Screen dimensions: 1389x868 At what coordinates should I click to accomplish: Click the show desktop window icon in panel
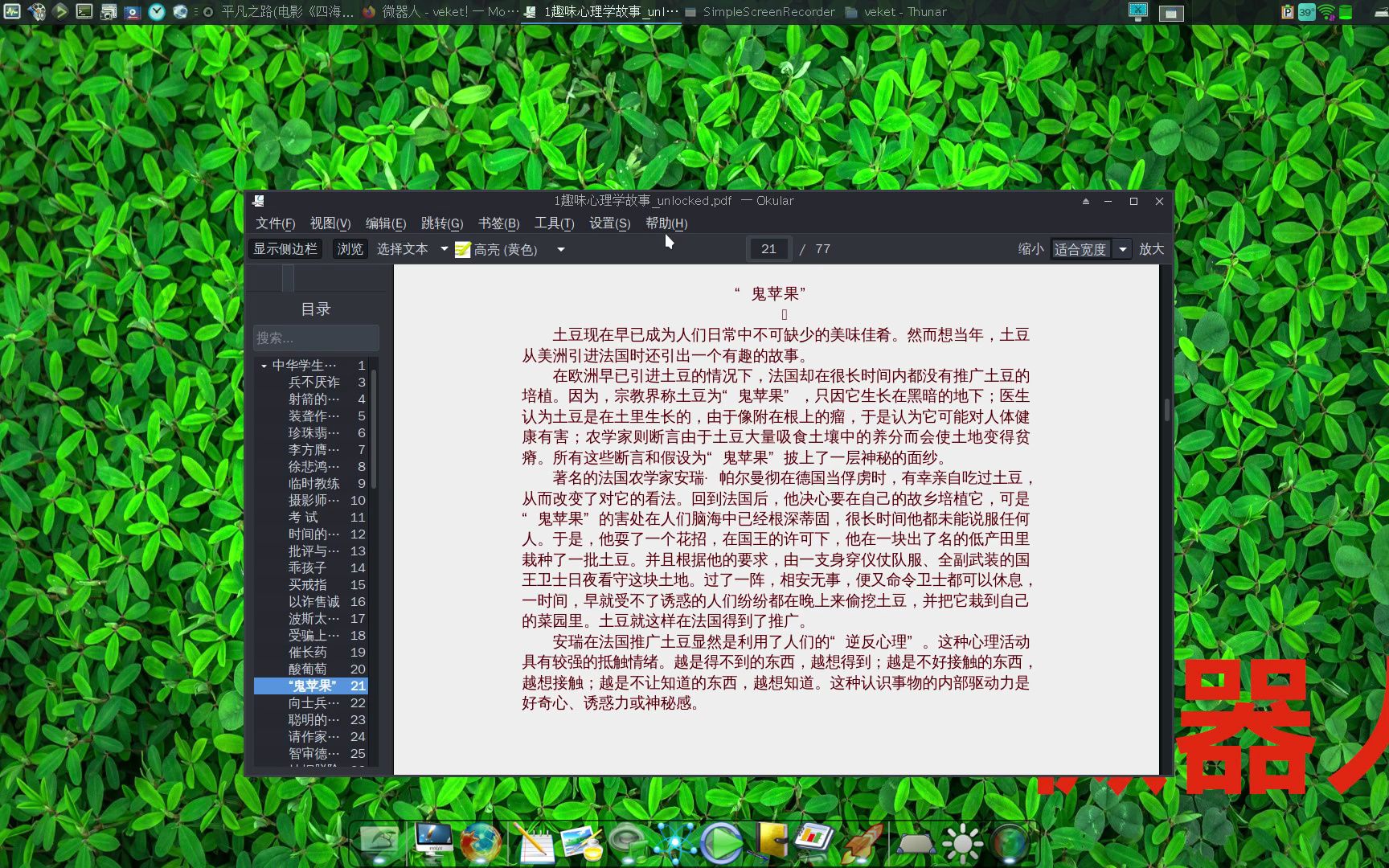coord(1171,12)
